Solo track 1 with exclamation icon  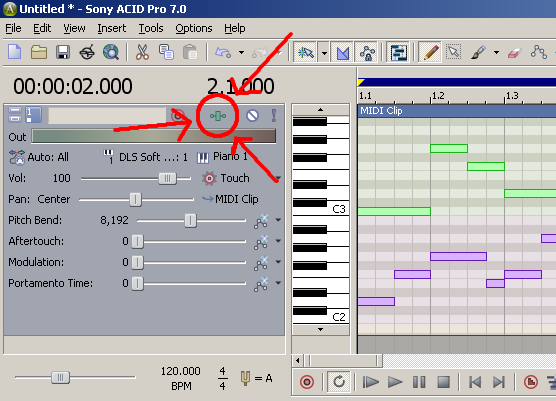274,116
